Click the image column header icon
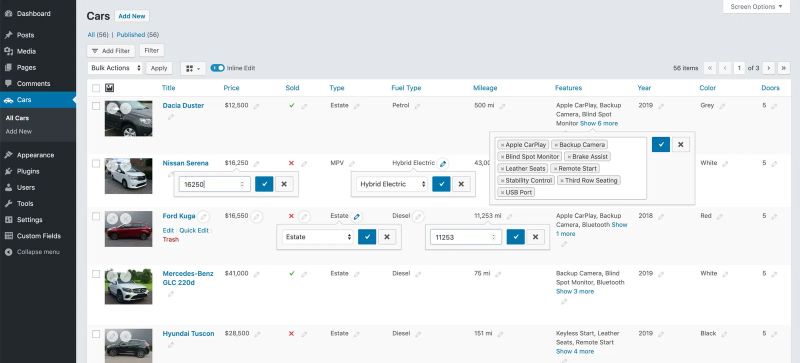Screen dimensions: 800x363 pyautogui.click(x=109, y=88)
